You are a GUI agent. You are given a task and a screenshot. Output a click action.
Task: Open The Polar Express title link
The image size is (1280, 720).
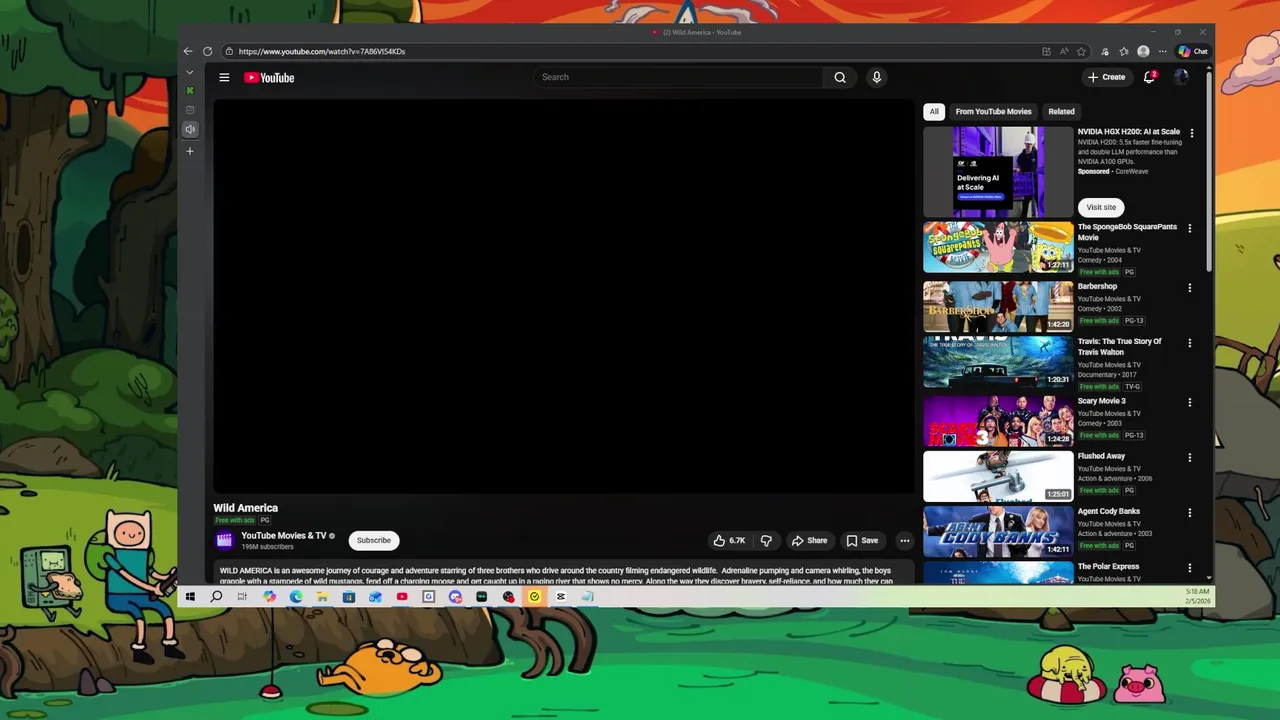1108,566
